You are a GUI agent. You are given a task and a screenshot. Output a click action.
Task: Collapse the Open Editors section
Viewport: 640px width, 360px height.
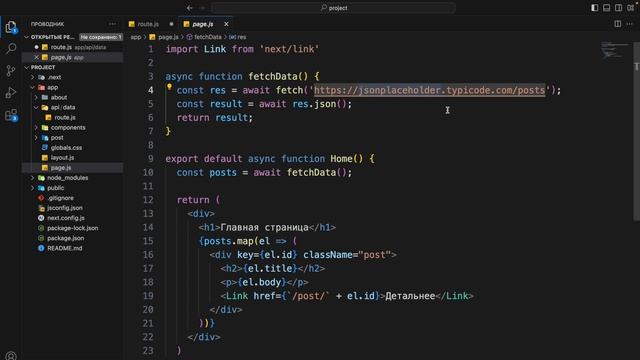pos(27,37)
